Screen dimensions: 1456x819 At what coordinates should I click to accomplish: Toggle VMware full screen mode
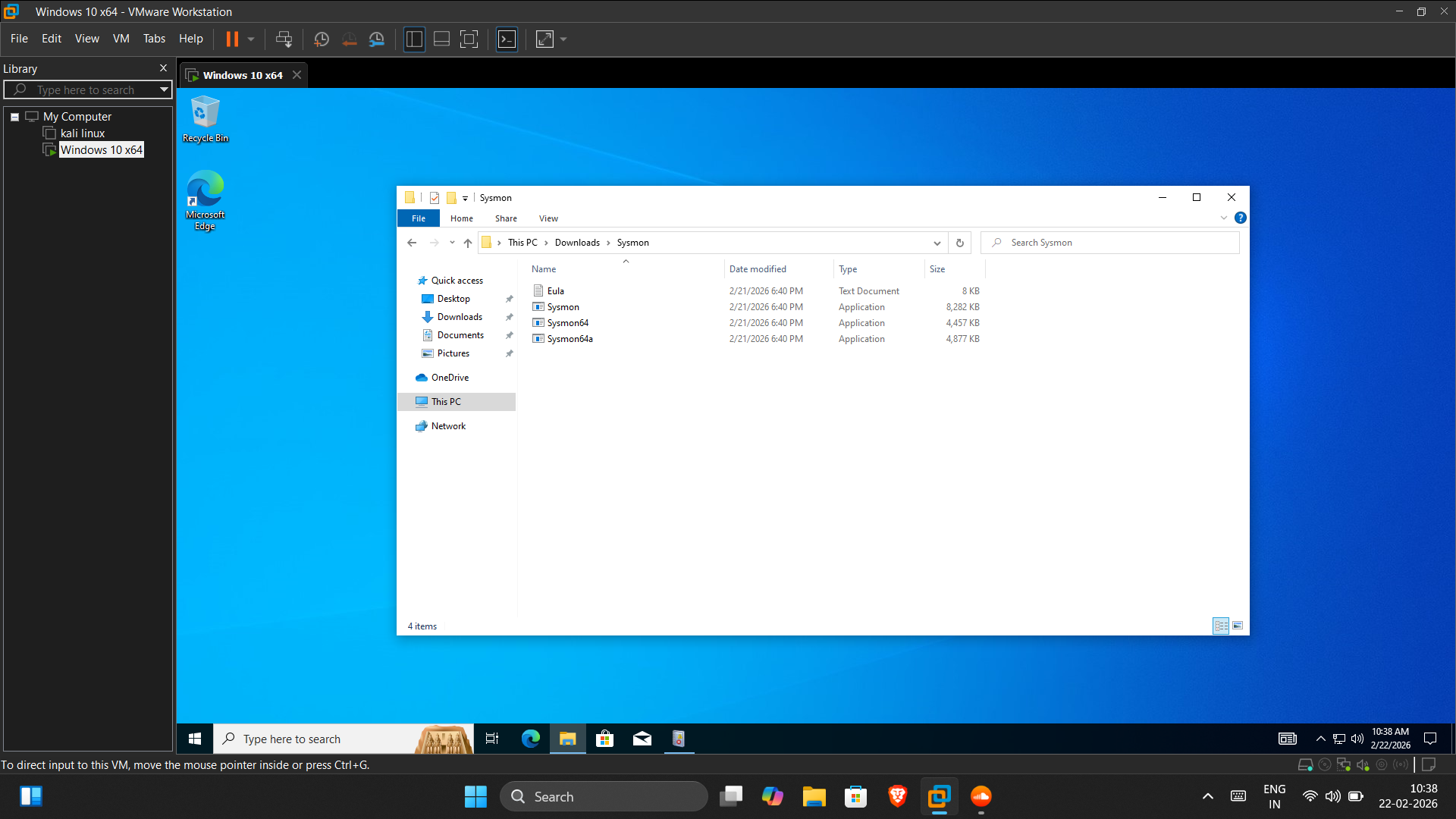[469, 39]
